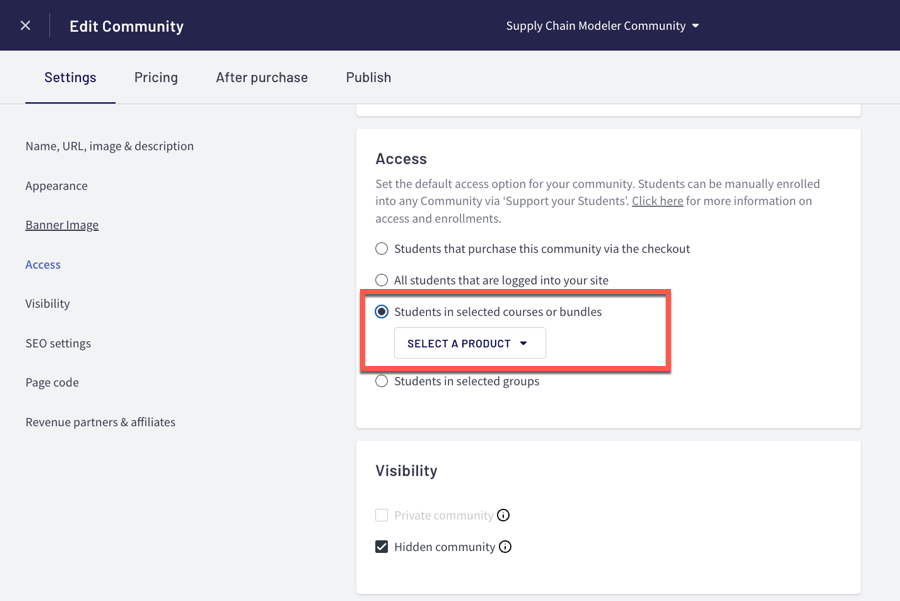The image size is (900, 601).
Task: Switch to the Pricing tab
Action: click(x=156, y=77)
